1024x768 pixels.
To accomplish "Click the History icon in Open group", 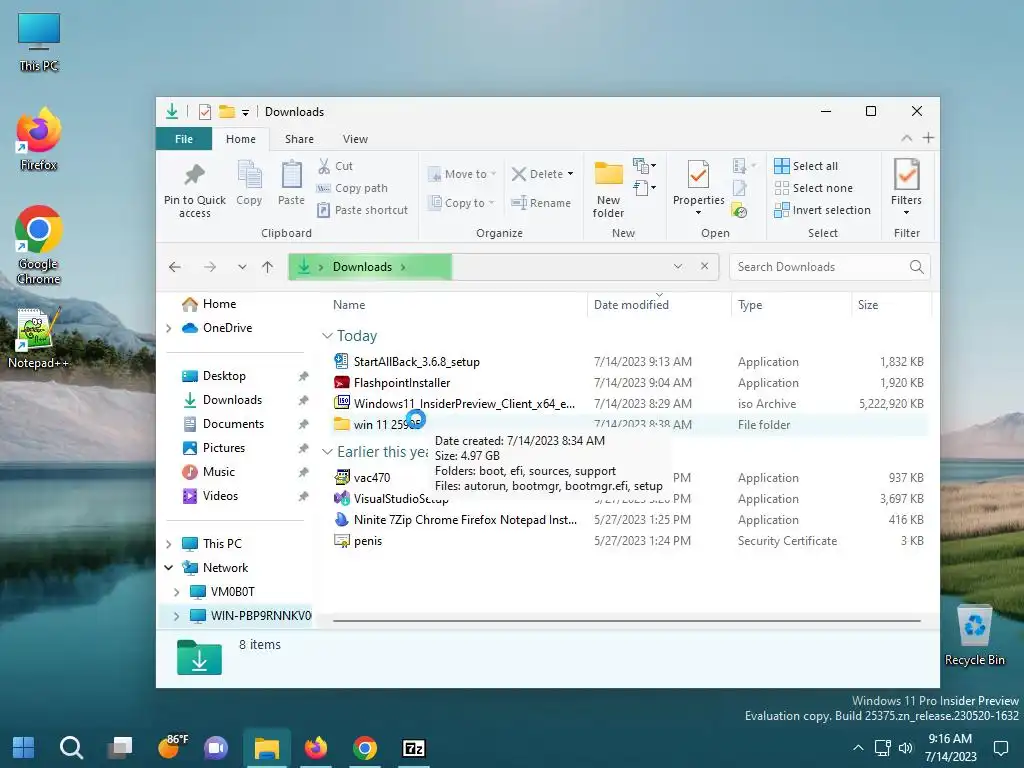I will [x=739, y=211].
